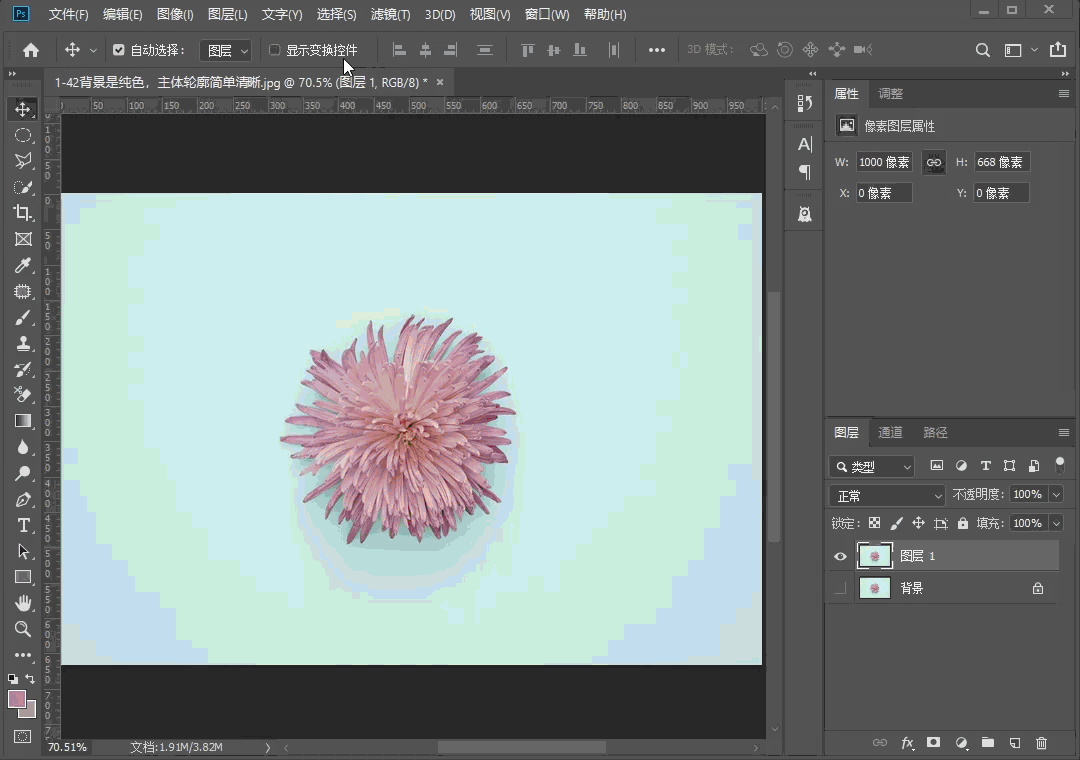The width and height of the screenshot is (1080, 760).
Task: Select the Clone Stamp tool
Action: point(23,343)
